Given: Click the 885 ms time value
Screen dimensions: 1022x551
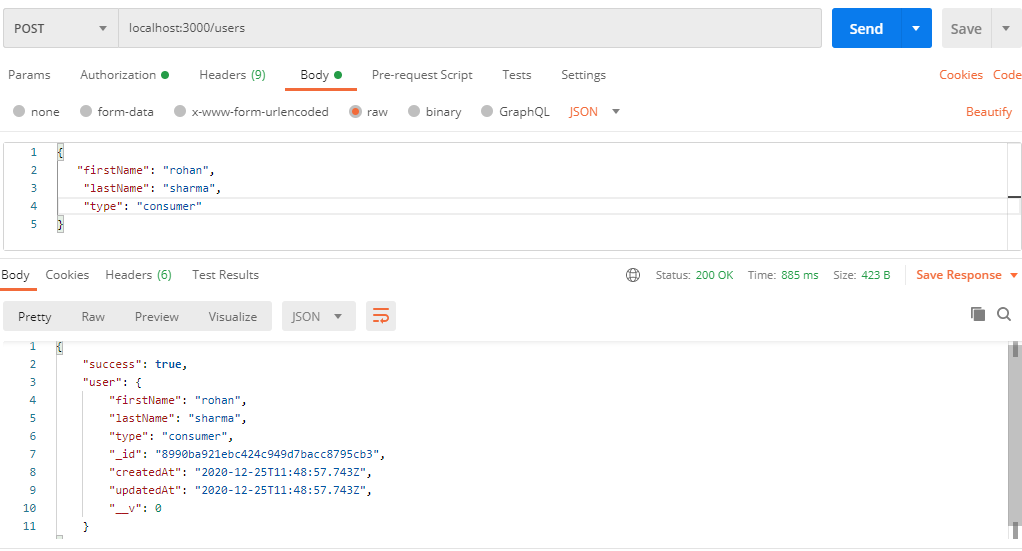Looking at the screenshot, I should 800,275.
